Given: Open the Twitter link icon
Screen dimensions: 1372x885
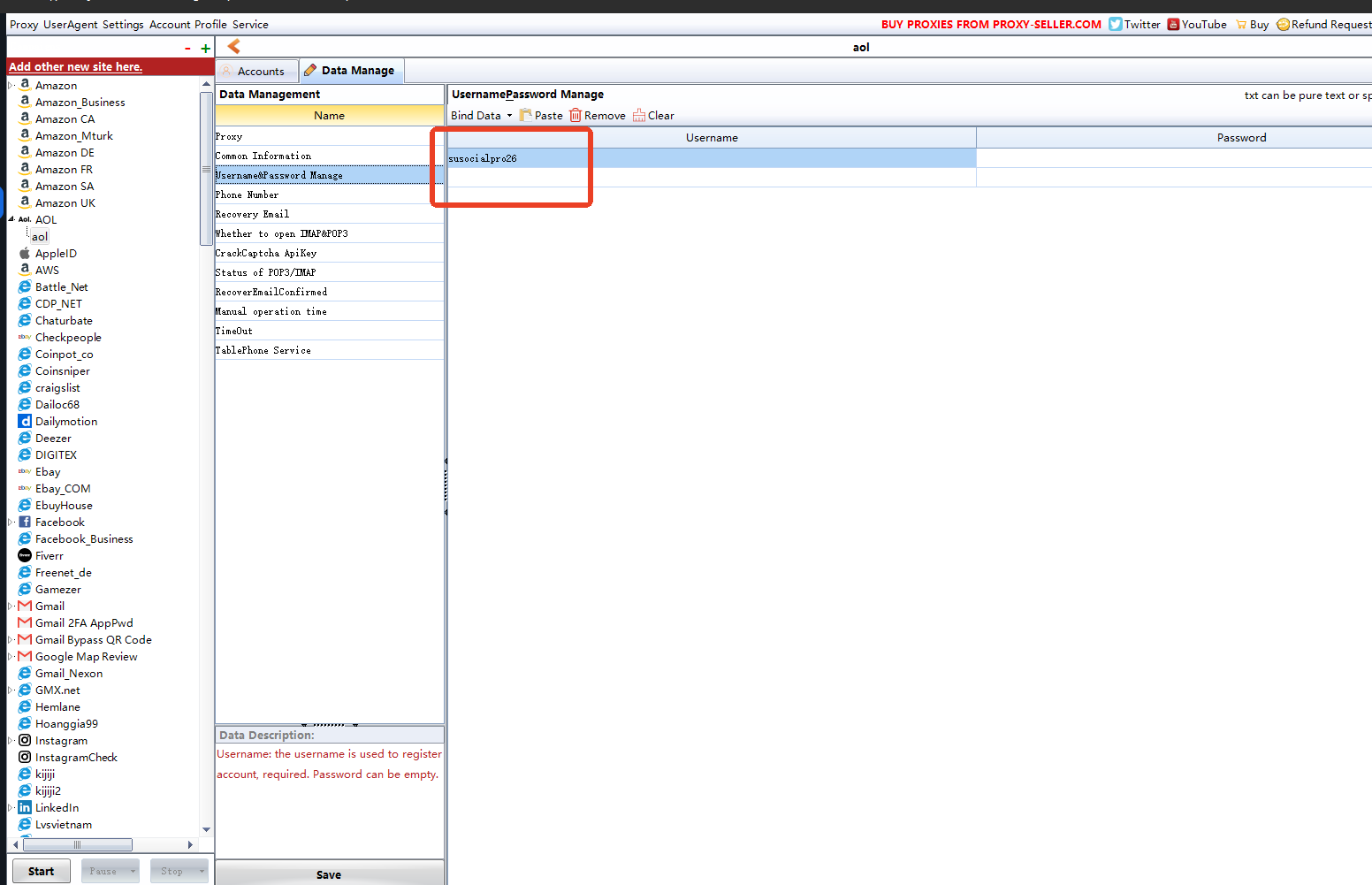Looking at the screenshot, I should (1116, 24).
